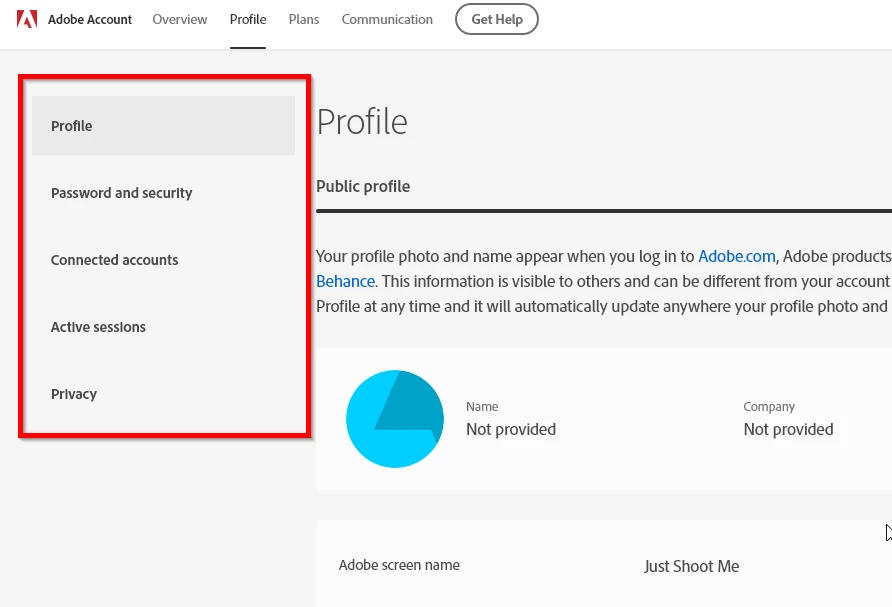892x607 pixels.
Task: Click the Get Help button
Action: tap(497, 19)
